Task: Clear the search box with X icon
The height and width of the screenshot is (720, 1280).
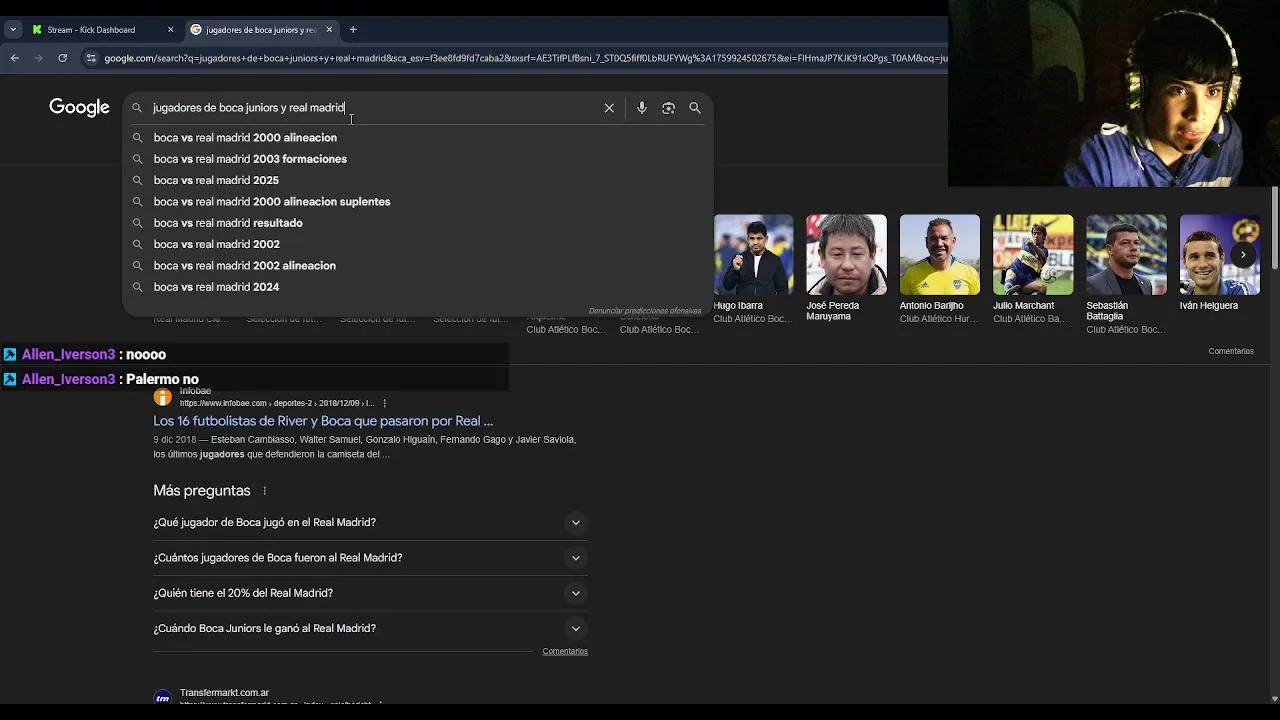Action: [609, 108]
